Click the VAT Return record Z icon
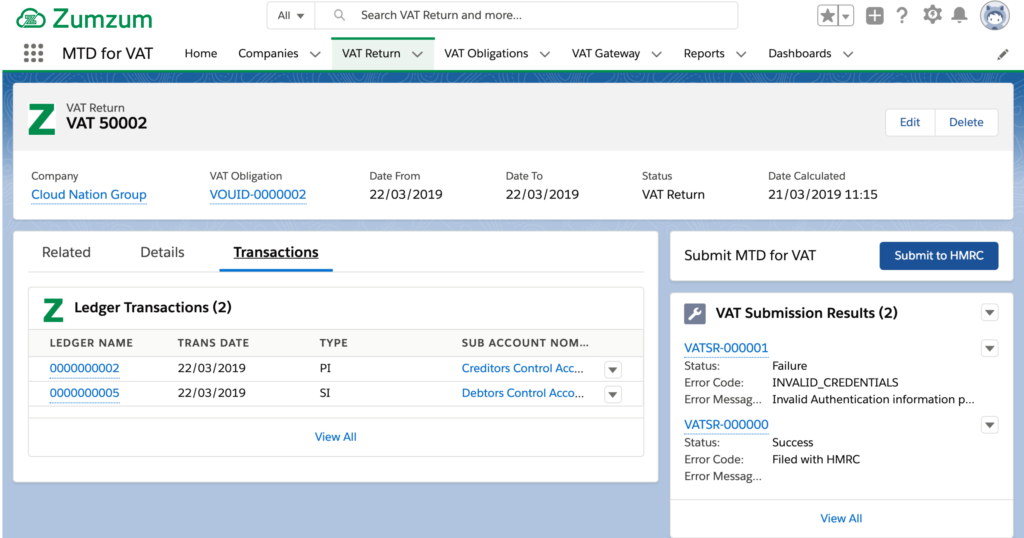The image size is (1024, 538). click(42, 119)
